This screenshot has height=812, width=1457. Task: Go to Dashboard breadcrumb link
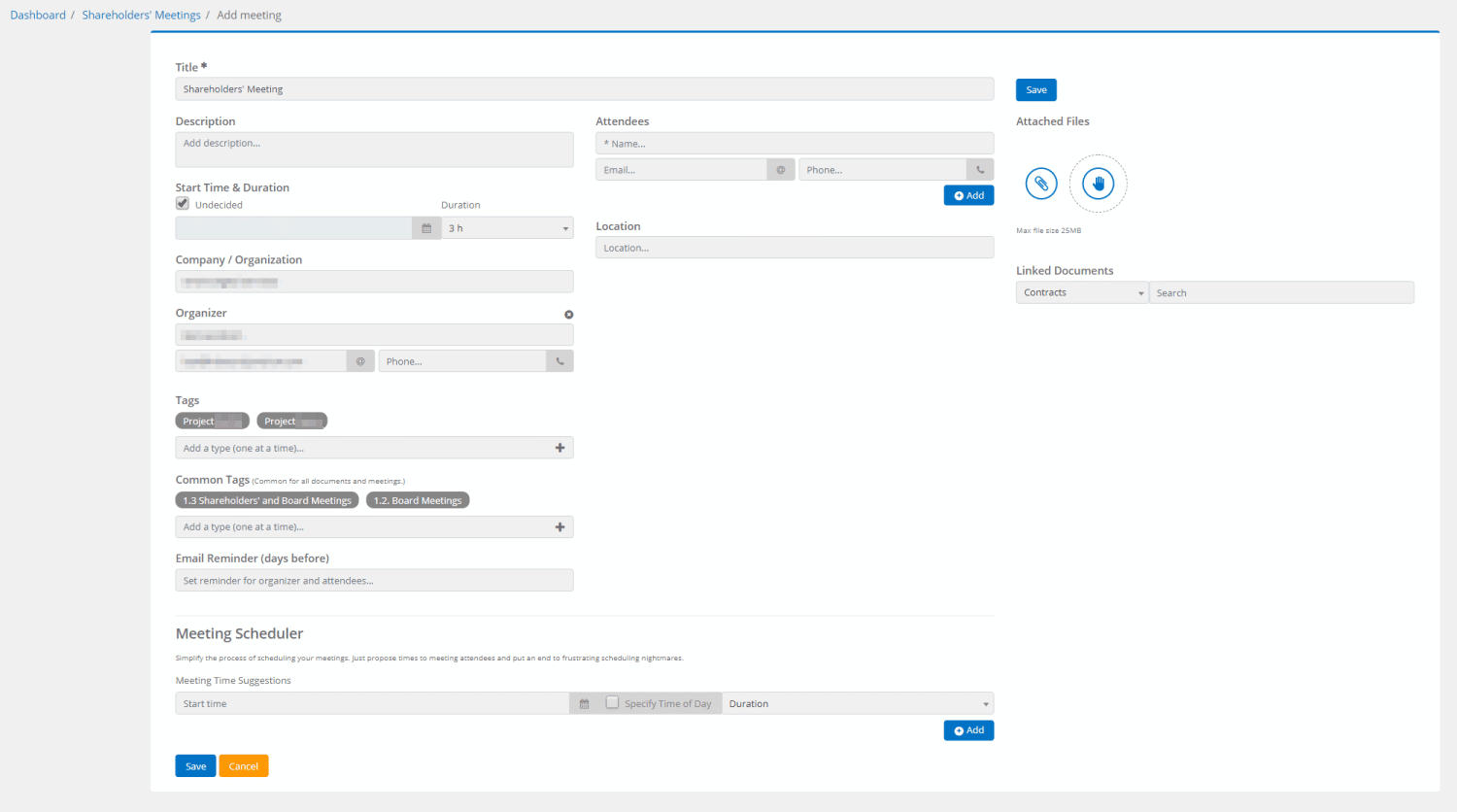(38, 16)
